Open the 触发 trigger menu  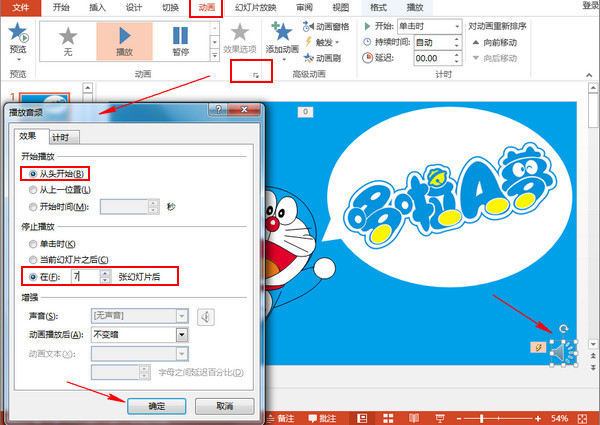pyautogui.click(x=322, y=42)
